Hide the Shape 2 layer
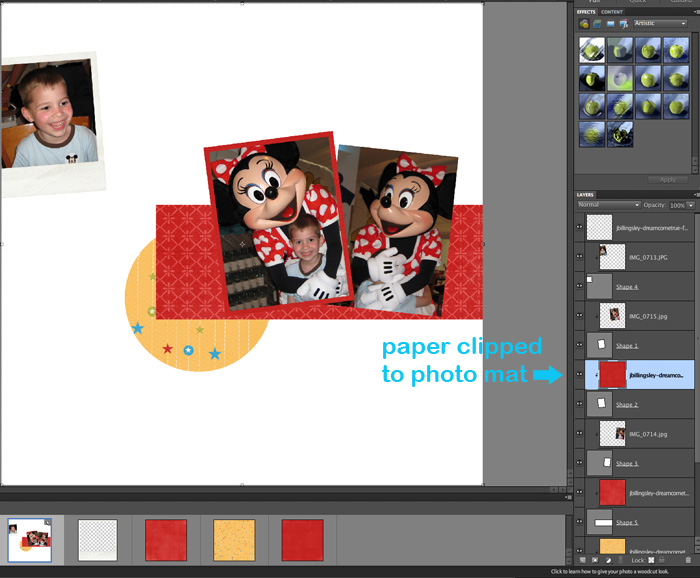 [x=579, y=403]
